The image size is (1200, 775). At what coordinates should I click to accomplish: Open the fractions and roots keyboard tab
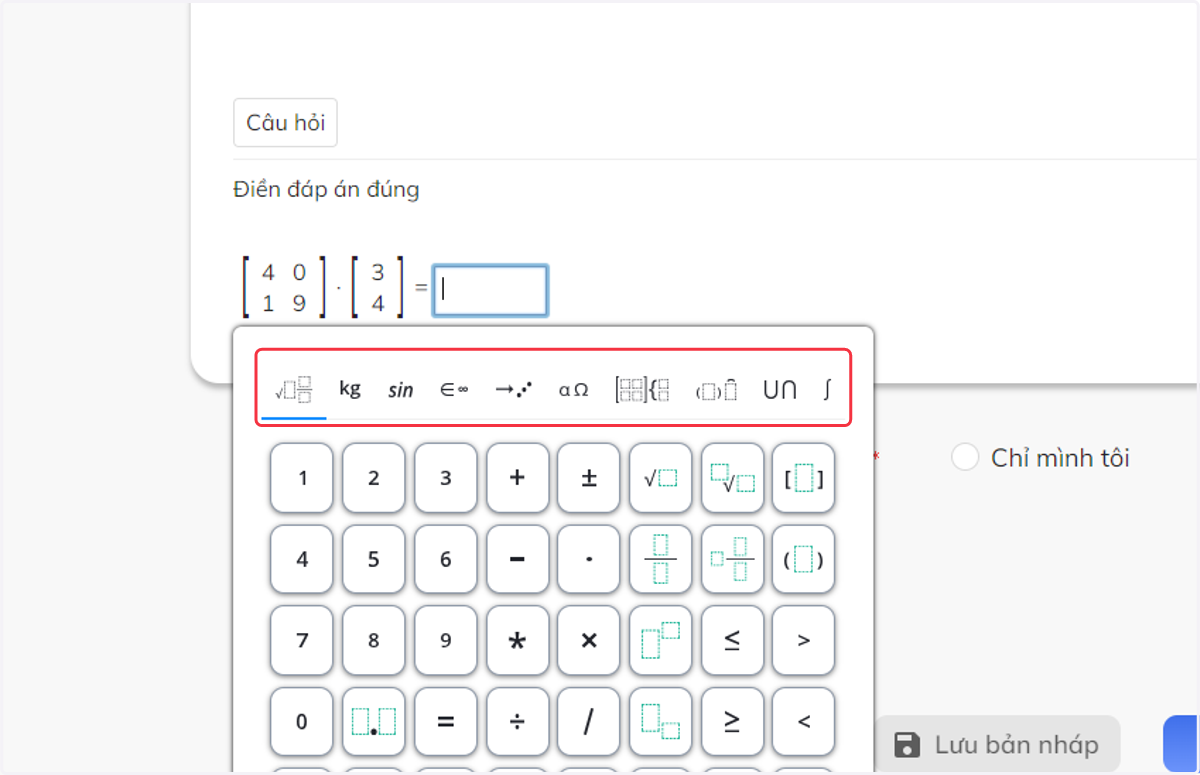[x=293, y=389]
